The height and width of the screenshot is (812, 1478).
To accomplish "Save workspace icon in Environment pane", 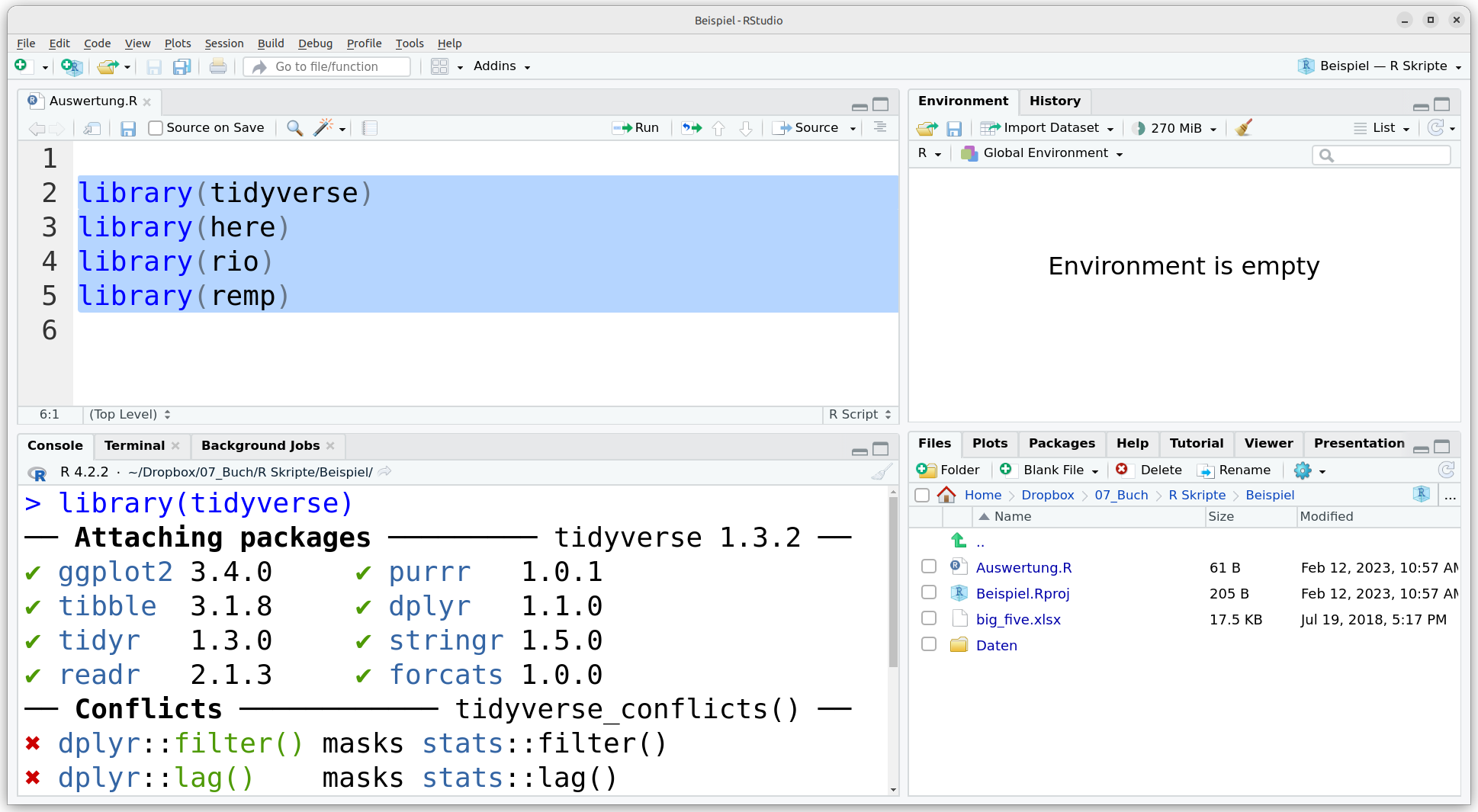I will [954, 128].
